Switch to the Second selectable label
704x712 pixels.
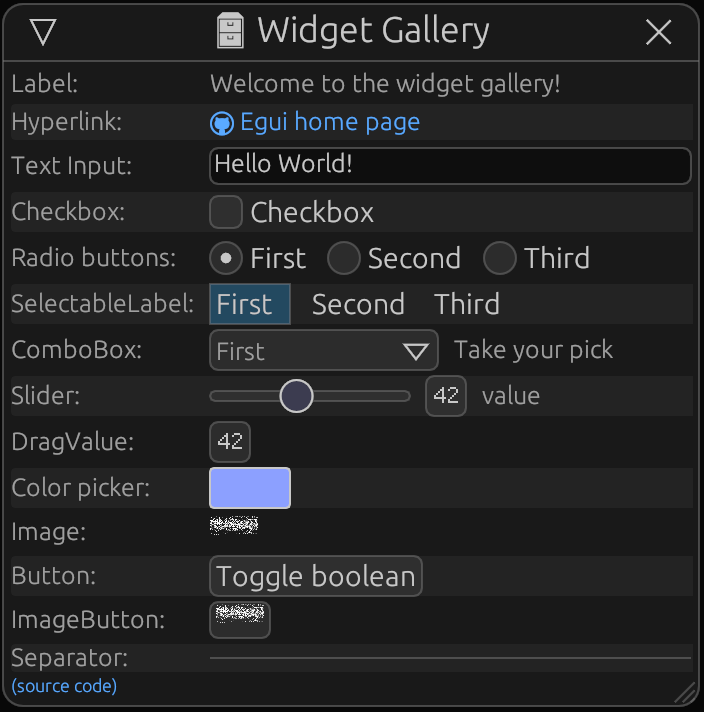(x=358, y=304)
